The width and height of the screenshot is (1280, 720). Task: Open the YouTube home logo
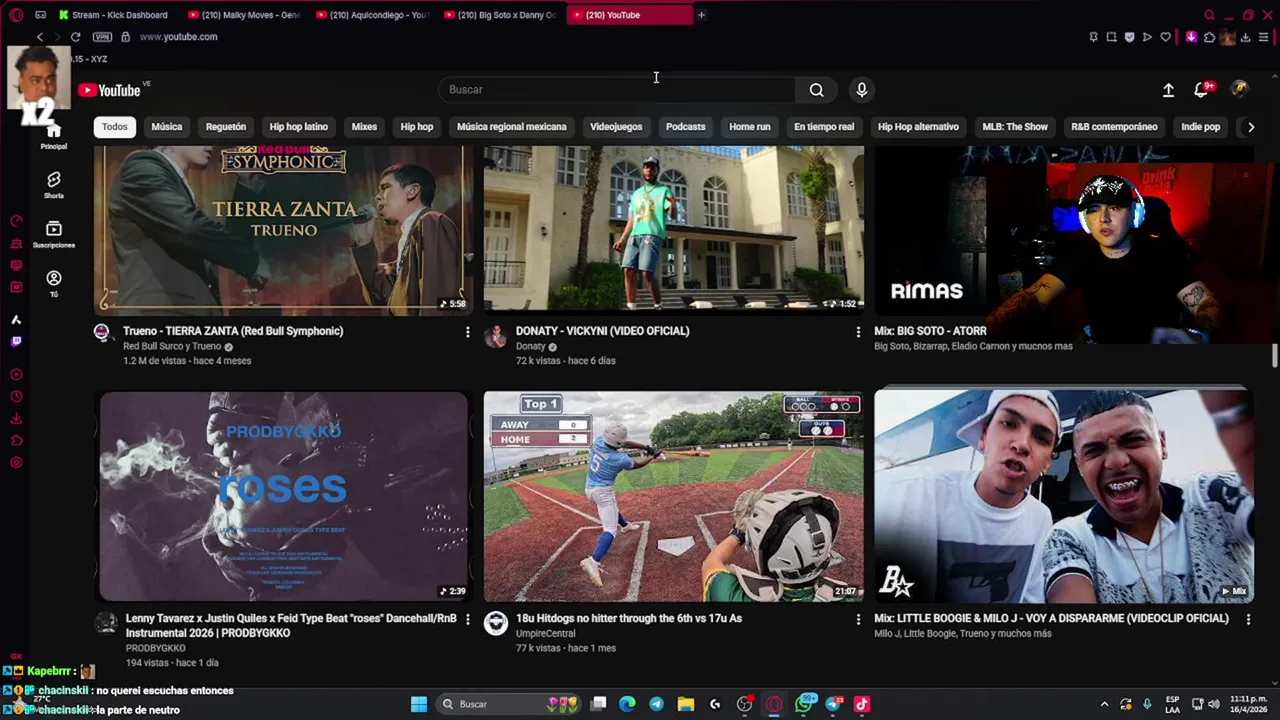coord(110,90)
